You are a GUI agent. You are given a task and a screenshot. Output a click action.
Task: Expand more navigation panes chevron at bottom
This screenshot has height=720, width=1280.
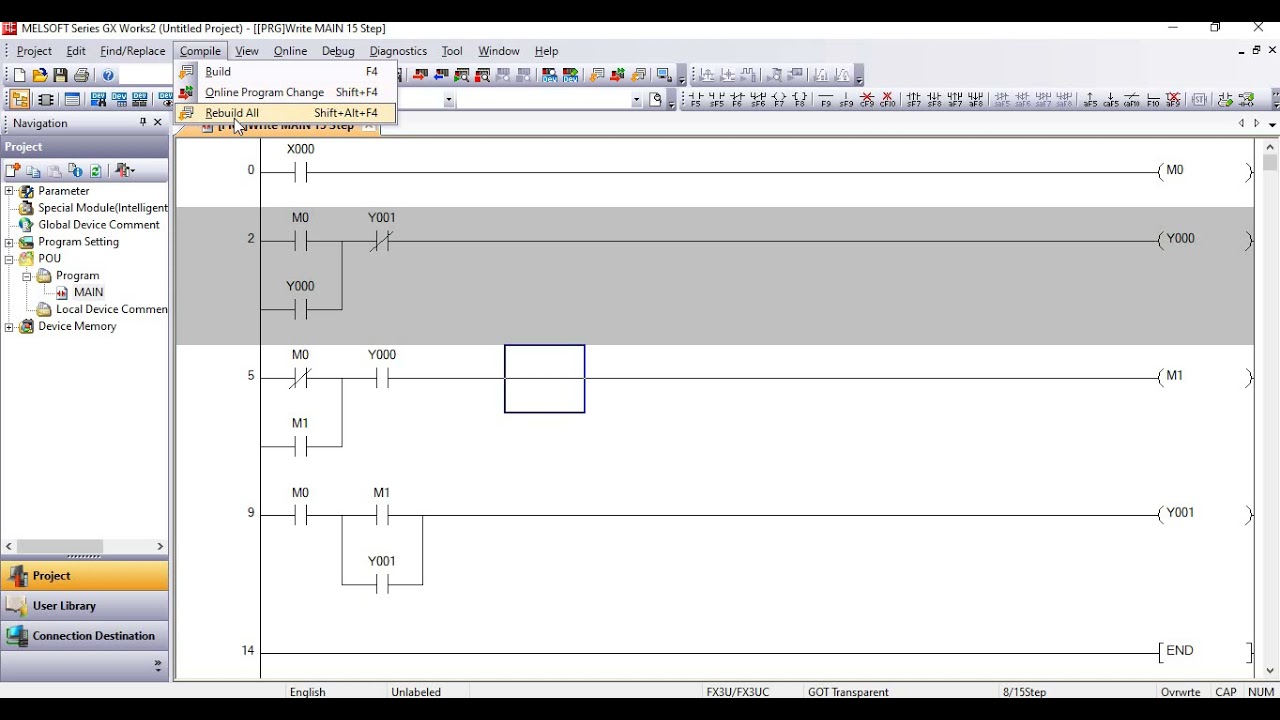click(158, 664)
